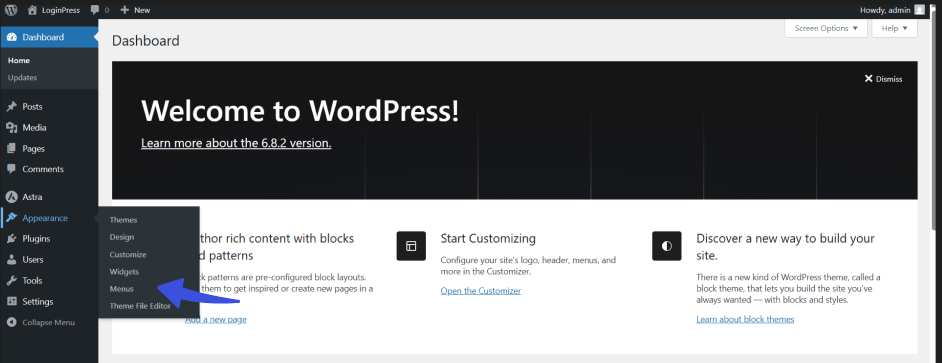Click the Tools wrench icon

11,281
